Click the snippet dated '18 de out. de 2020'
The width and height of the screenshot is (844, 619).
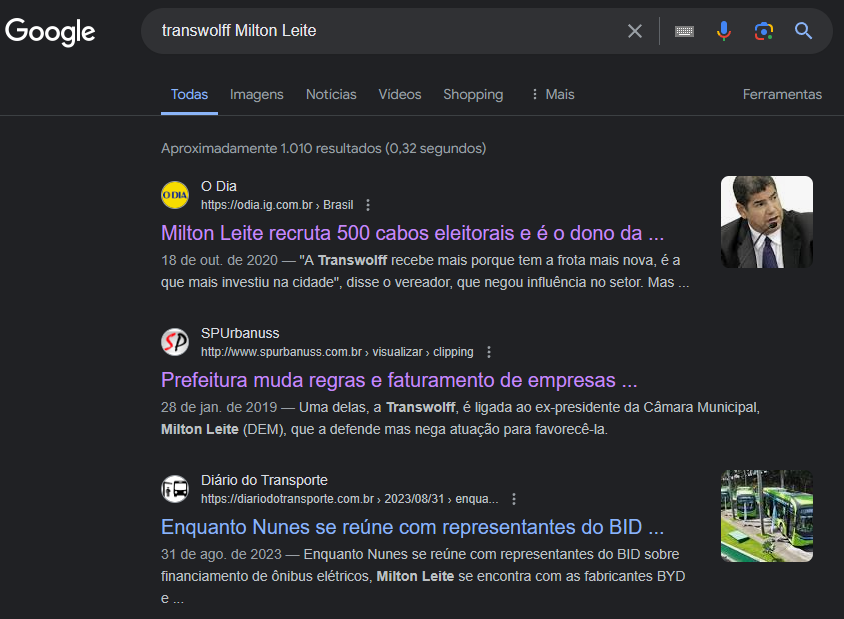click(x=425, y=271)
